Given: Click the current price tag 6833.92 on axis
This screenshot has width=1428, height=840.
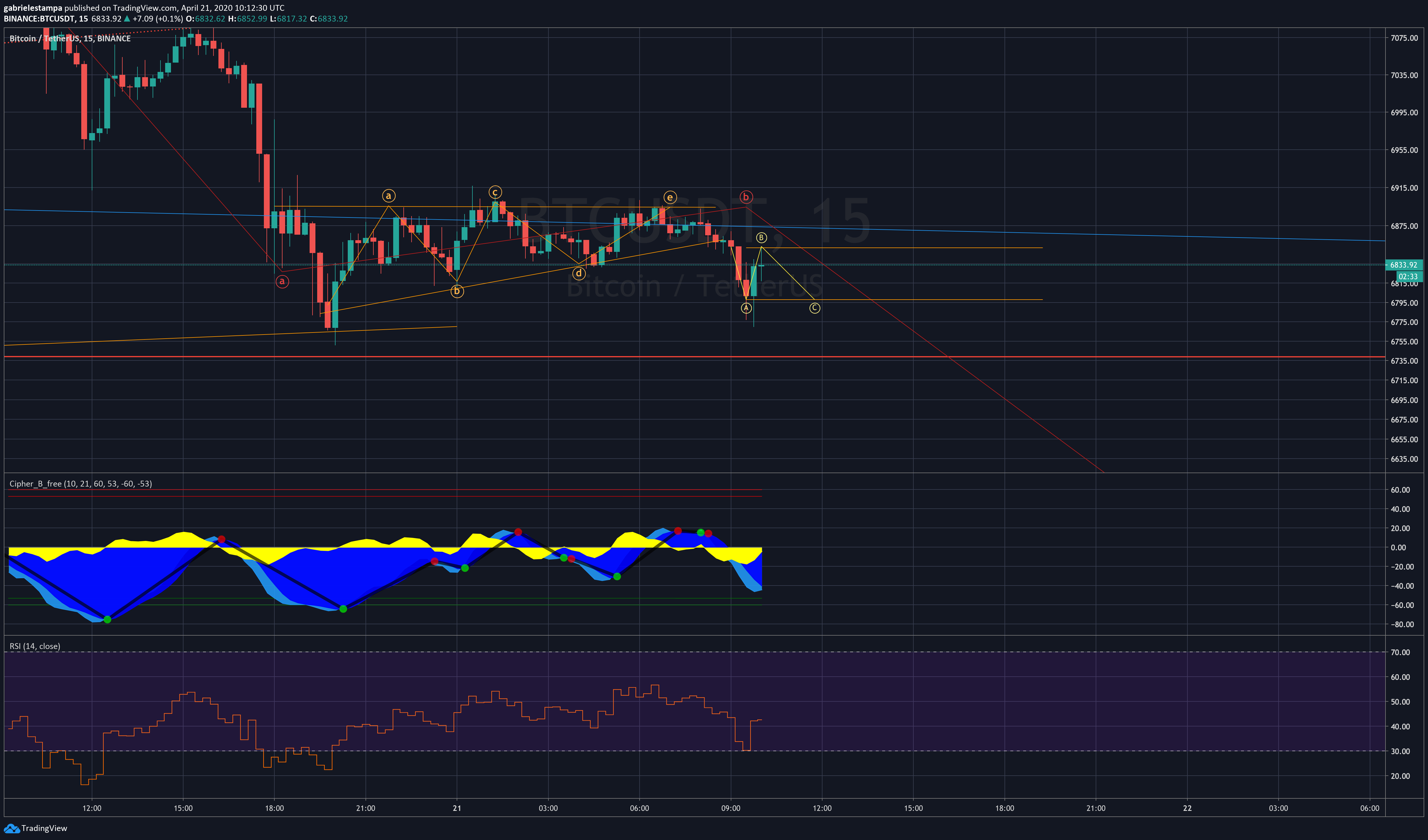Looking at the screenshot, I should click(1404, 265).
